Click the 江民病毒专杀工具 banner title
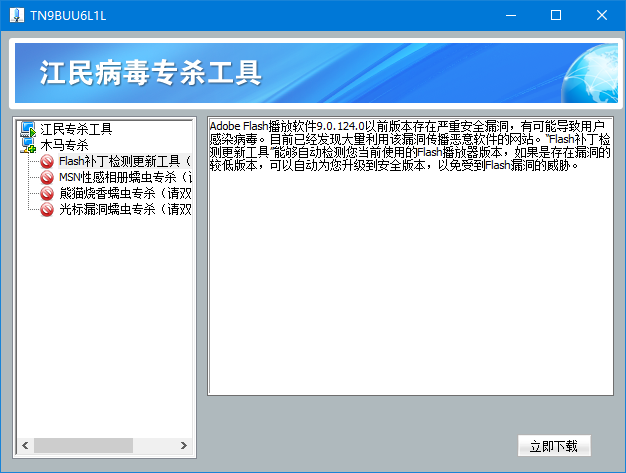 150,73
